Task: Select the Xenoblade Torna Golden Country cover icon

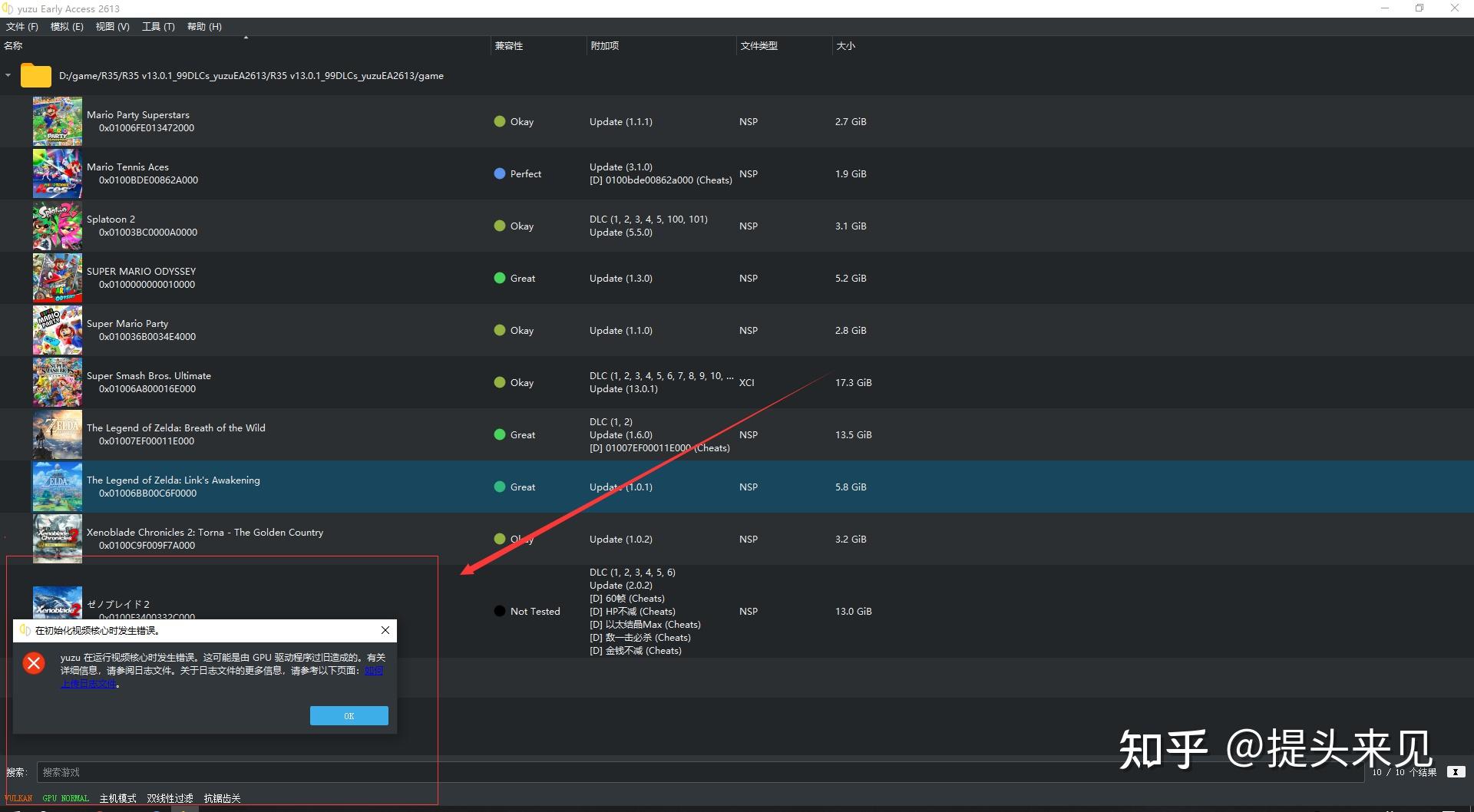Action: [x=58, y=539]
